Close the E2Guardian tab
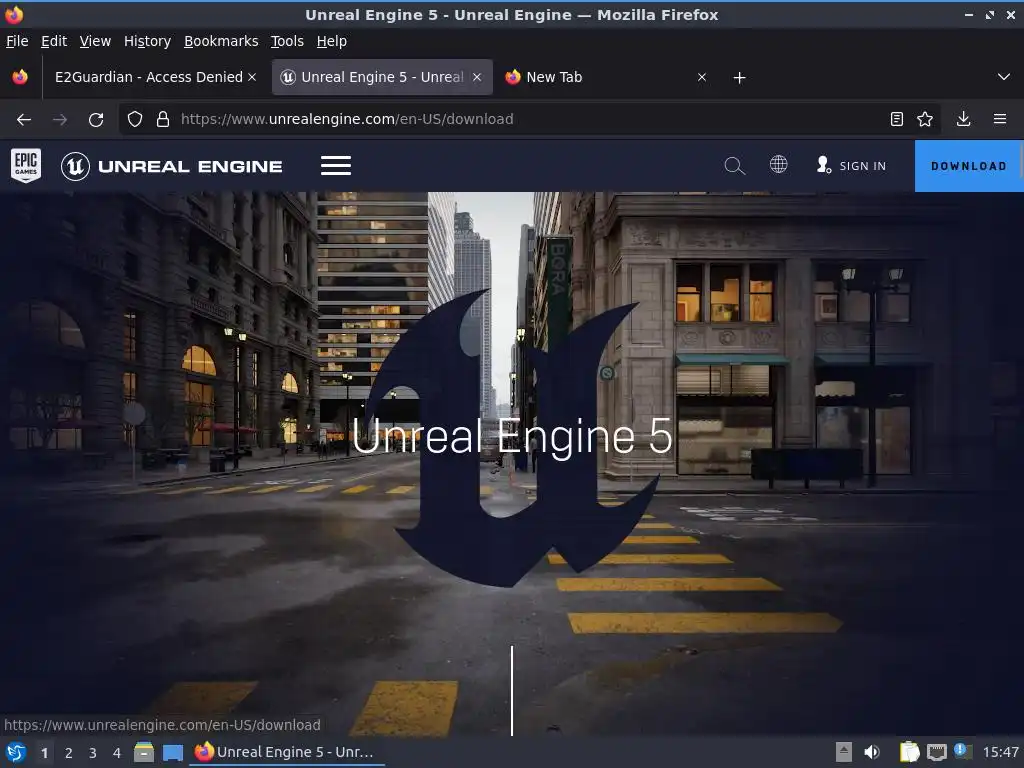1024x768 pixels. pyautogui.click(x=252, y=77)
